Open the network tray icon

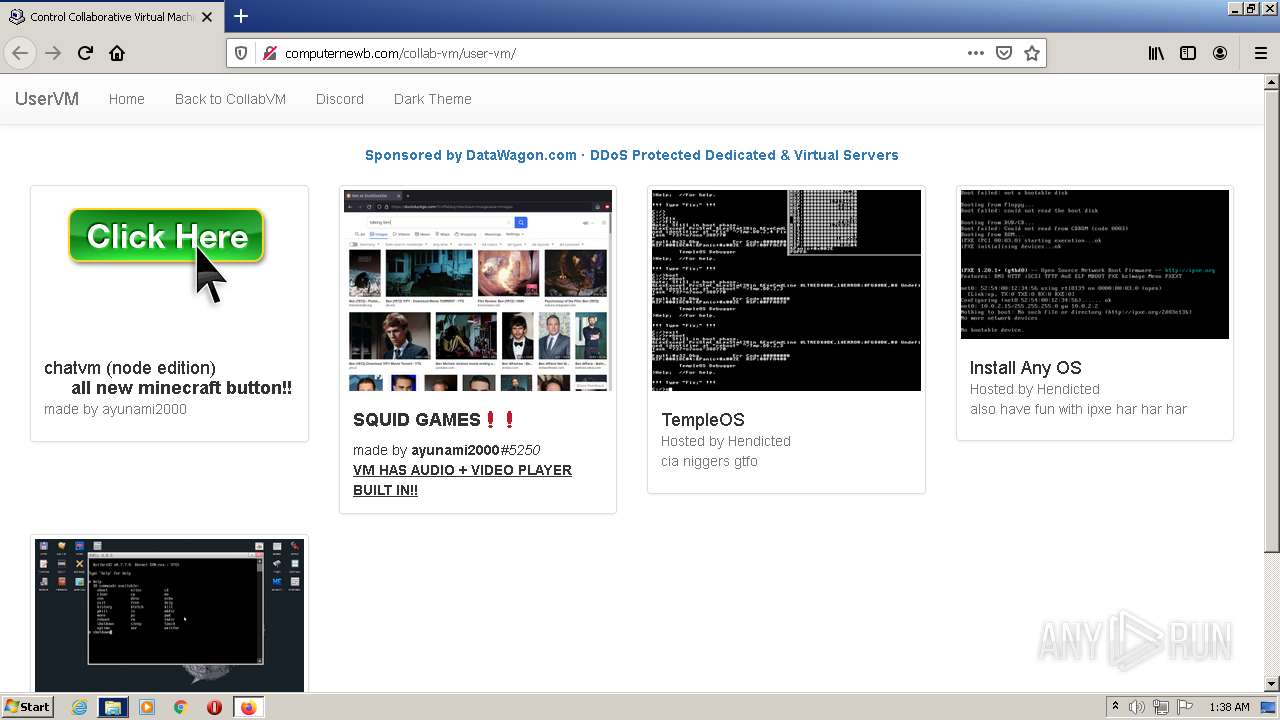pyautogui.click(x=1160, y=707)
